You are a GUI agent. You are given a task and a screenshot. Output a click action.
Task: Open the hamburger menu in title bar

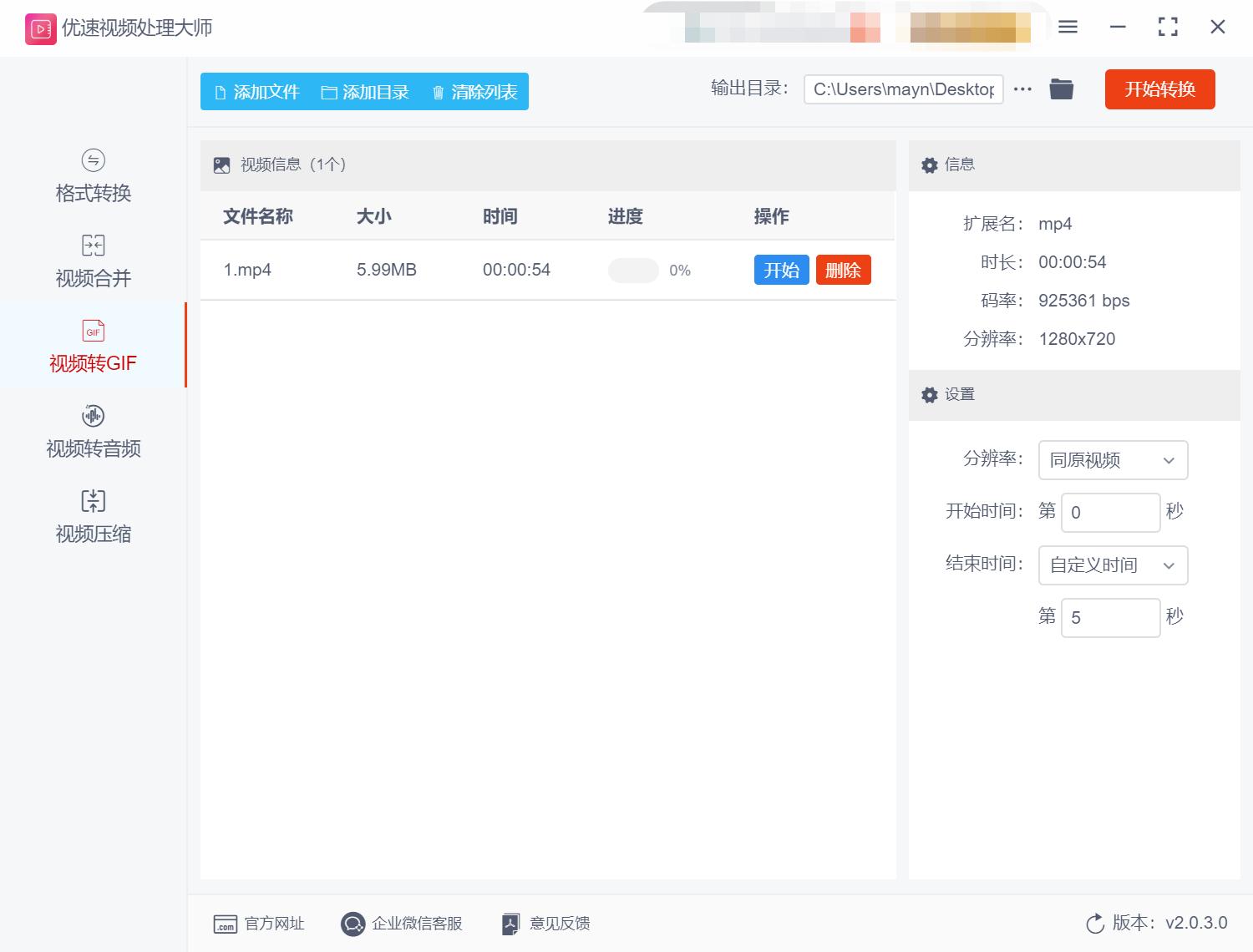click(1067, 27)
